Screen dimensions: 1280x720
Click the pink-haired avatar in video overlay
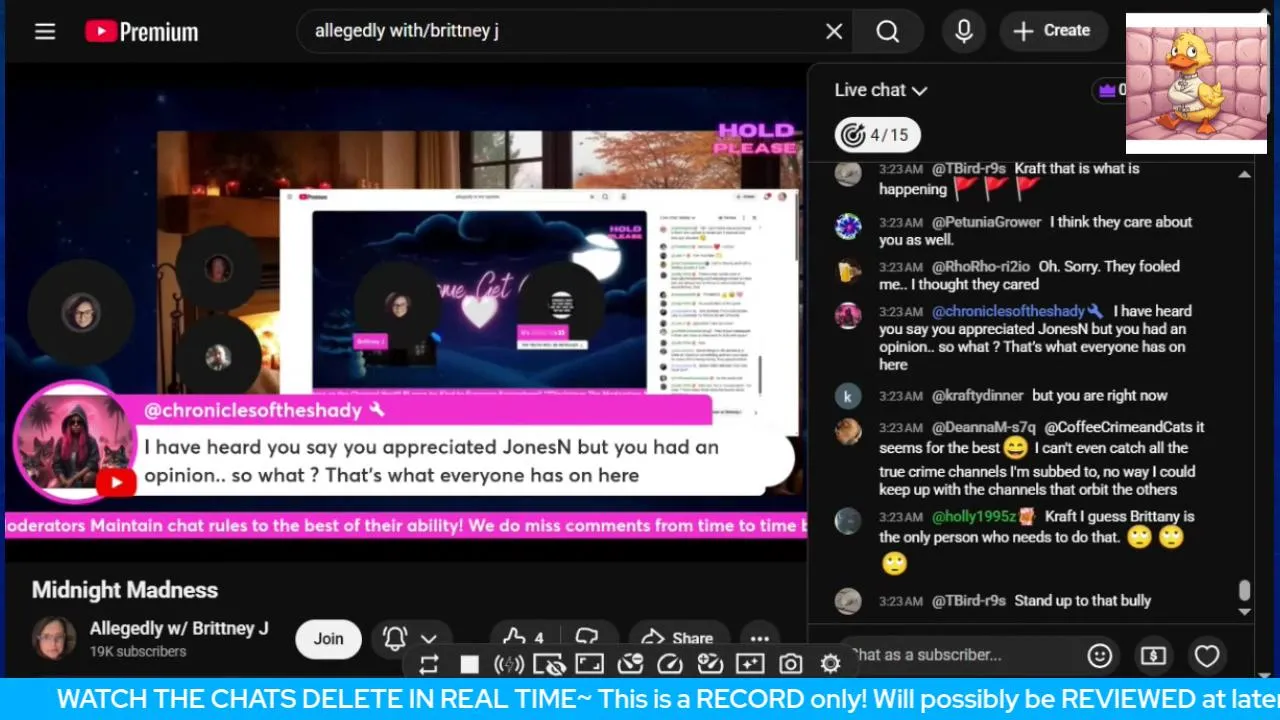click(75, 440)
